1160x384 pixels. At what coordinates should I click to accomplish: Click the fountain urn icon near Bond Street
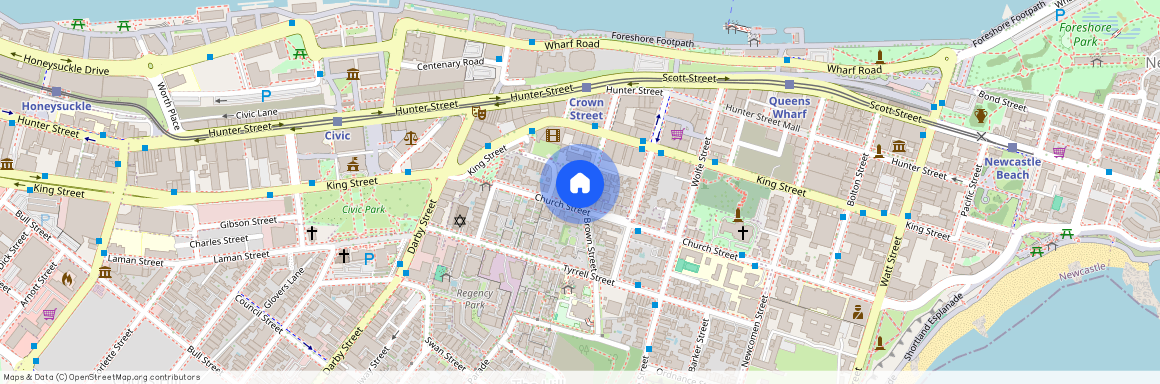point(980,116)
